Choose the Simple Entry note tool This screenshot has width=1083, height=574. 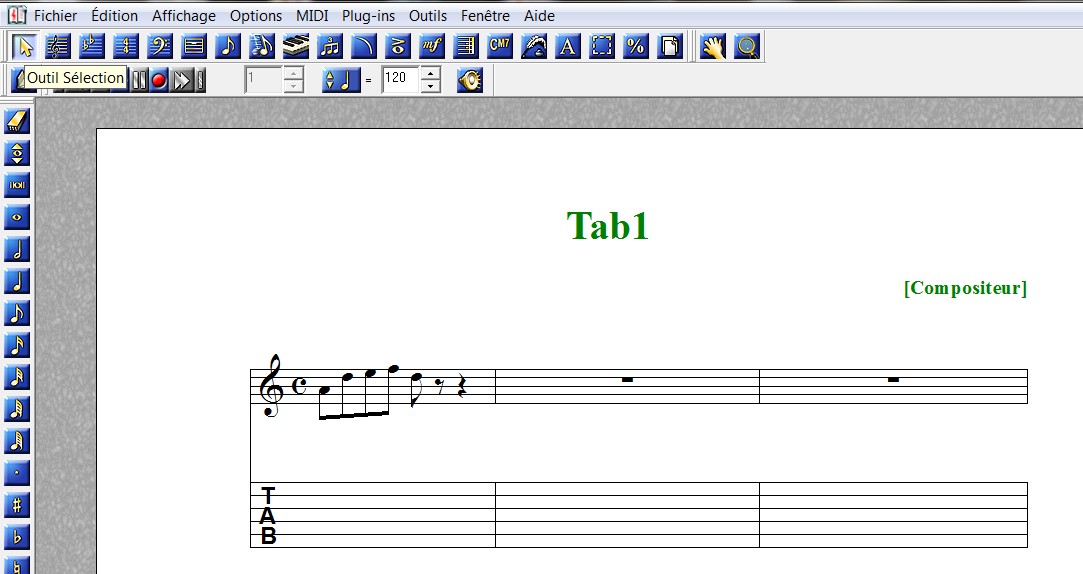(x=228, y=46)
